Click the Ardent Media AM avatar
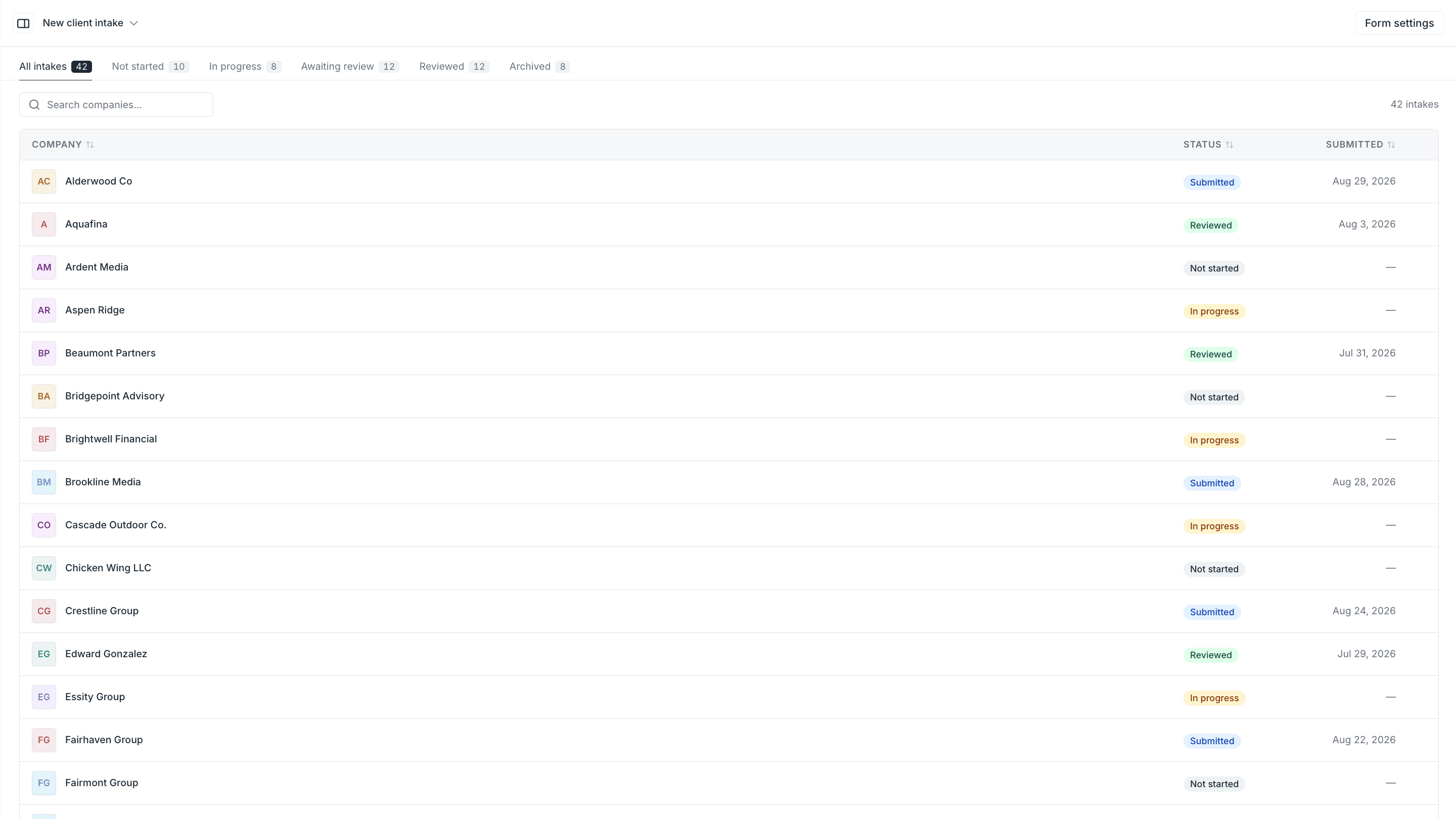Screen dimensions: 1456x819 (44, 267)
